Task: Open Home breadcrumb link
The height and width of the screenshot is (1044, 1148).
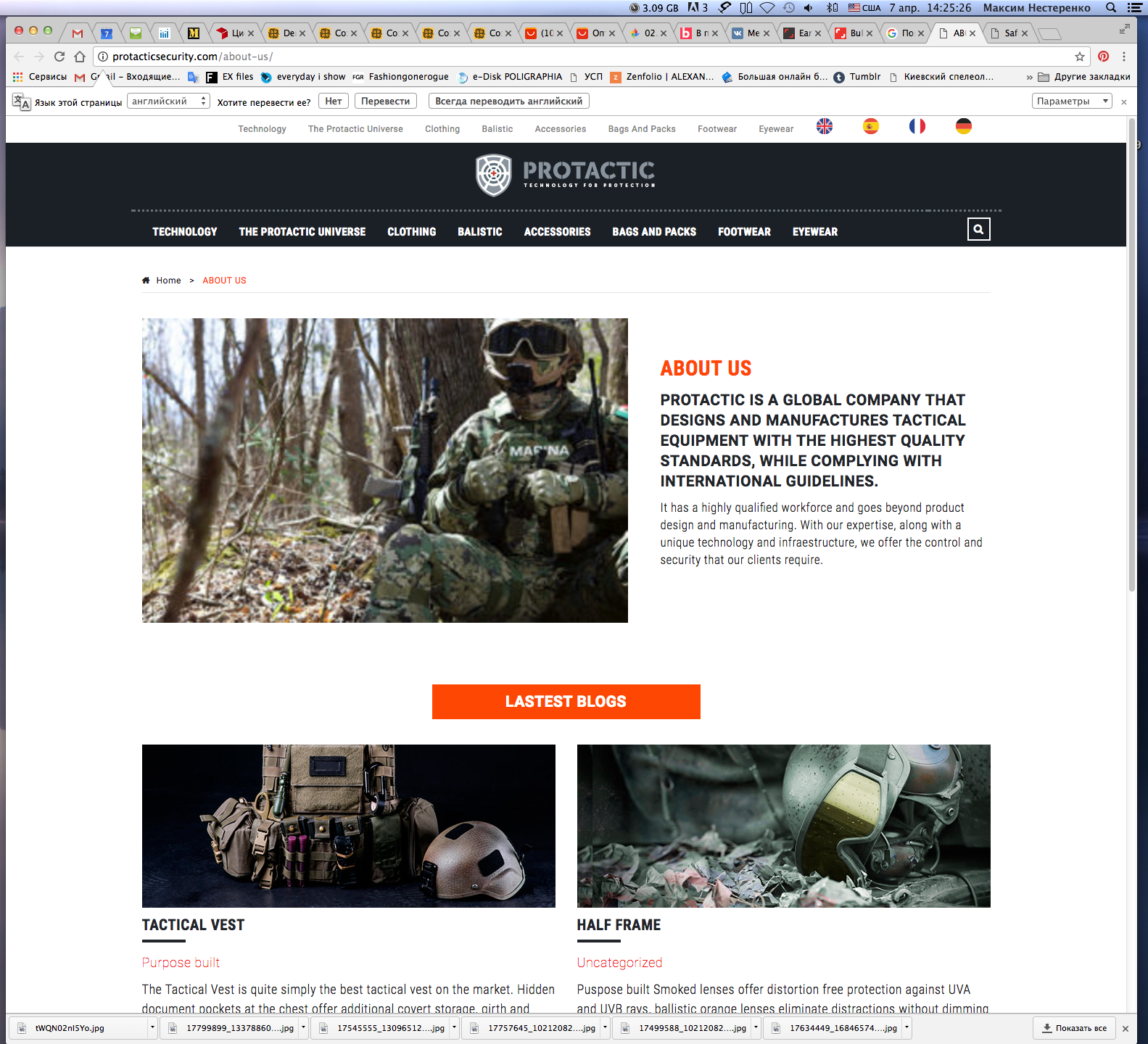Action: point(169,281)
